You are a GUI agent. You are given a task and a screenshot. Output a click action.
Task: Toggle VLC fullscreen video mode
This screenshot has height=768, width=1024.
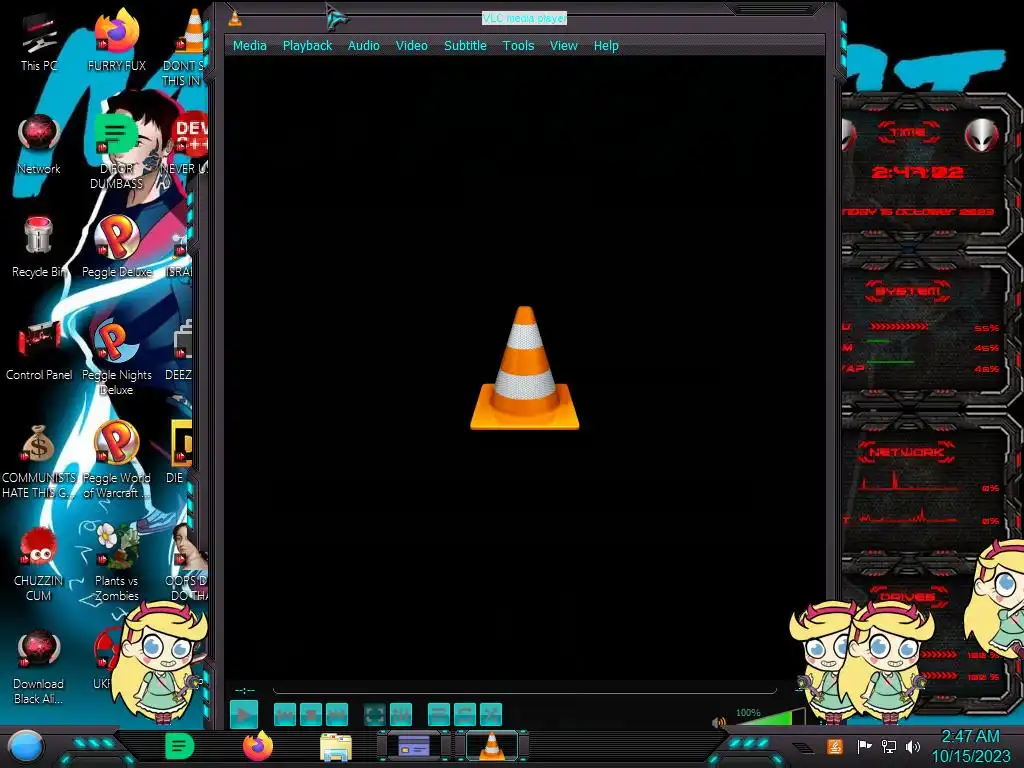tap(374, 715)
